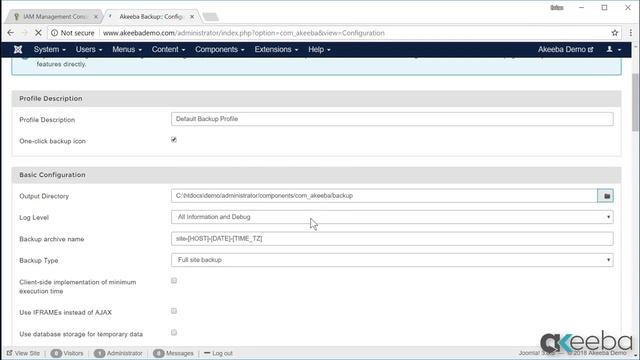Close the IAM Management Console tab
The image size is (640, 360).
click(x=96, y=17)
